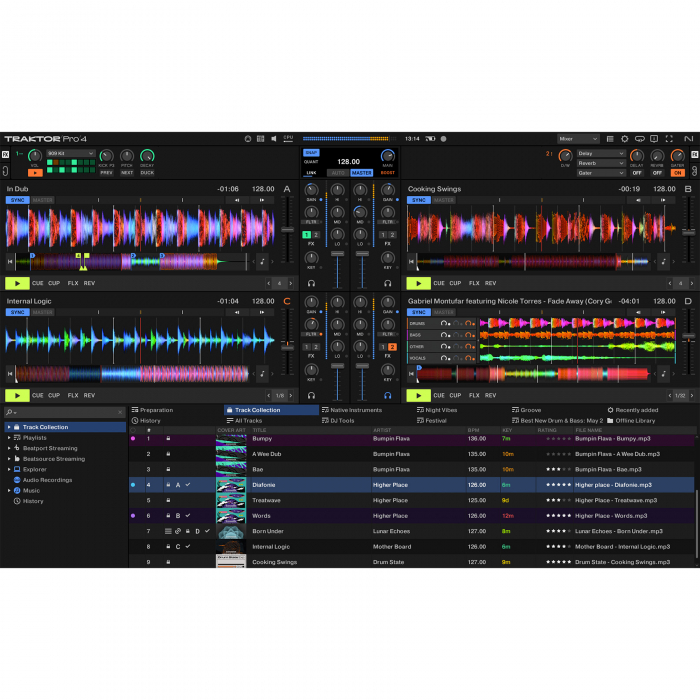Click the History clock icon in the sidebar
The image size is (700, 700).
[x=17, y=501]
